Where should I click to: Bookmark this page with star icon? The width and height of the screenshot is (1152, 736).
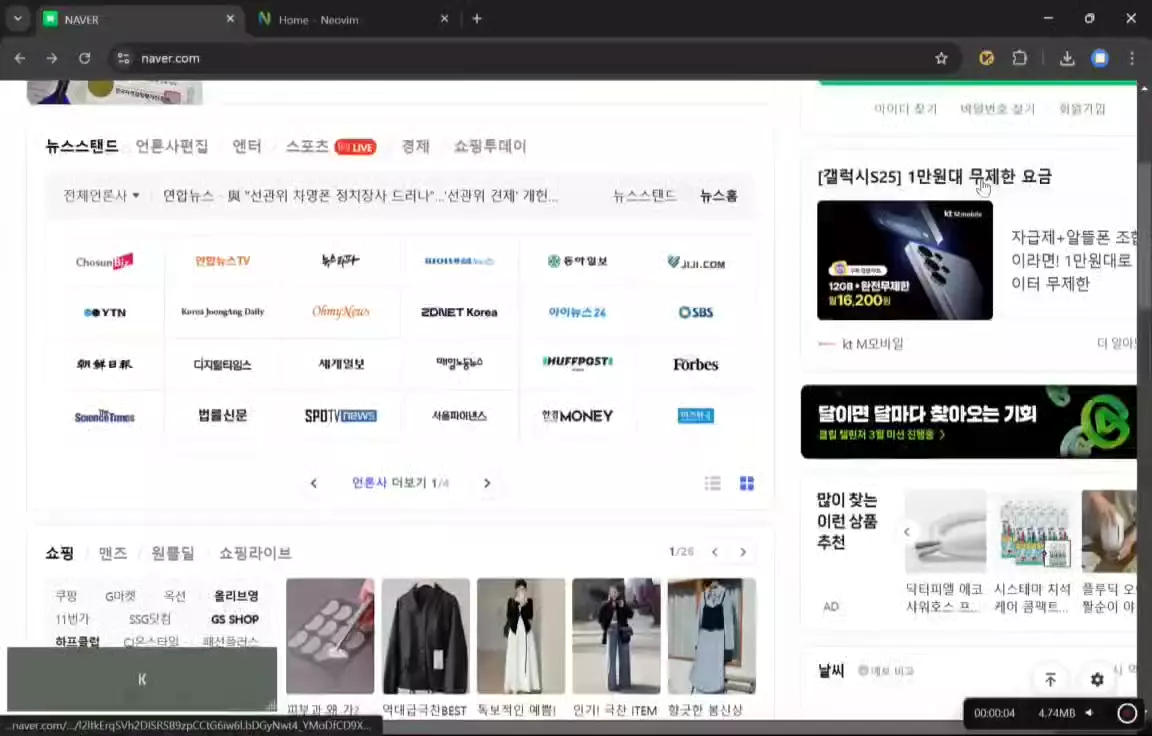(x=941, y=58)
